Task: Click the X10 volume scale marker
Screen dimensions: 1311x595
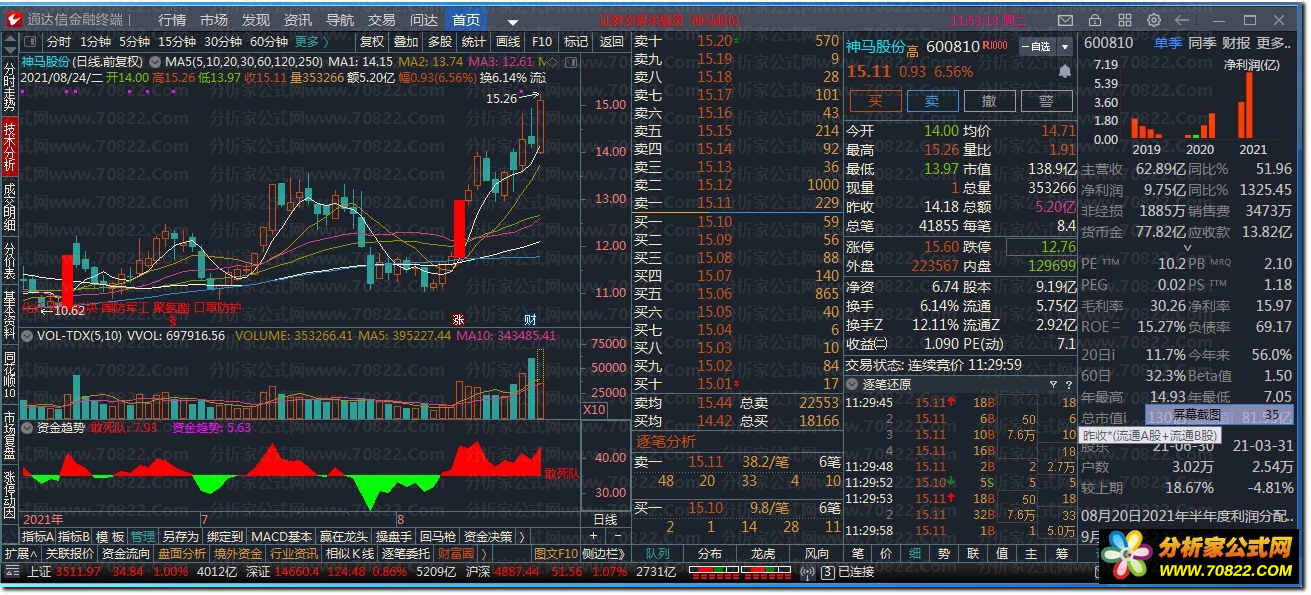Action: pyautogui.click(x=593, y=409)
